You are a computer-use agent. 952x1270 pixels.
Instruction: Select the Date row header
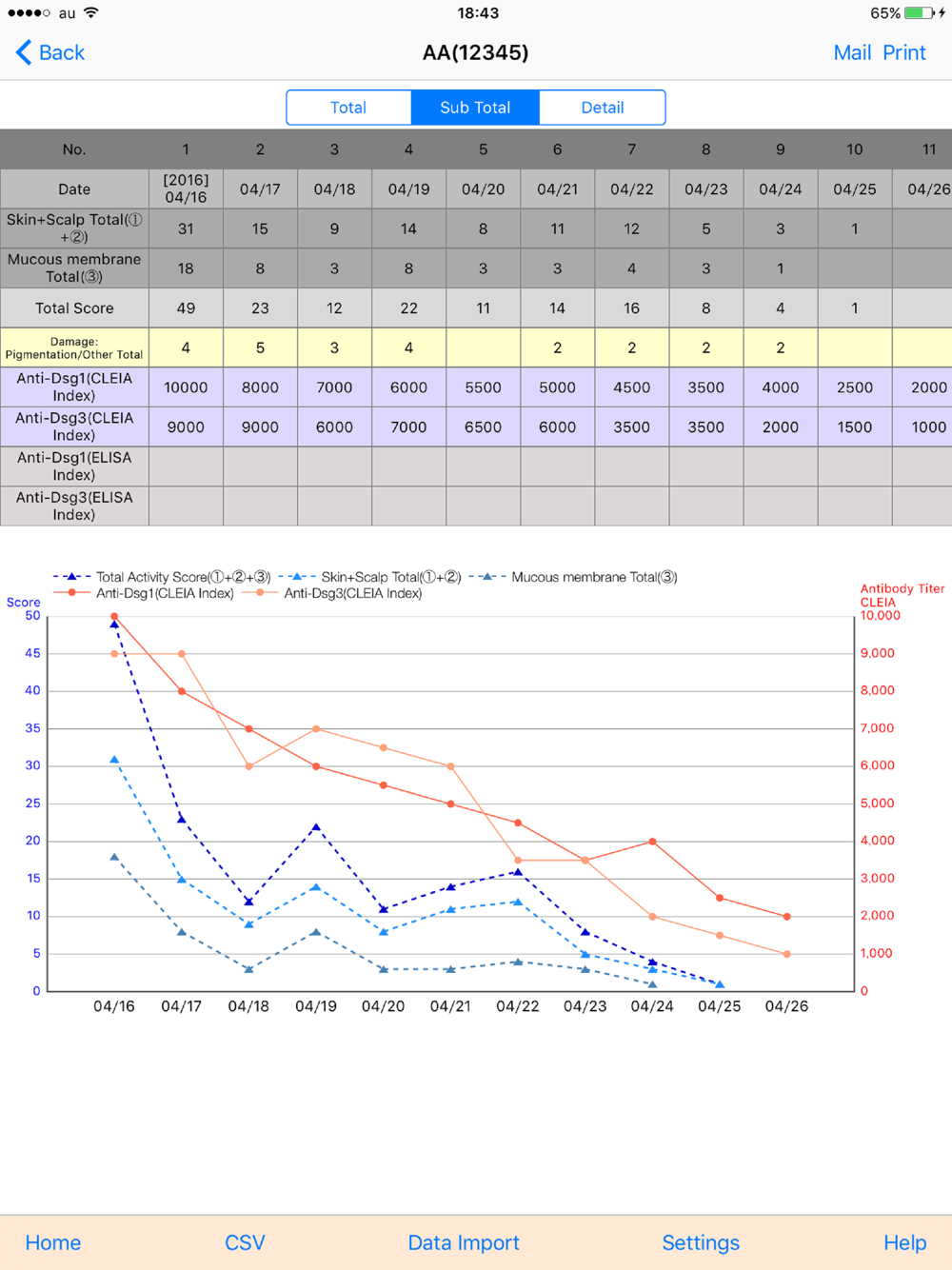(74, 189)
